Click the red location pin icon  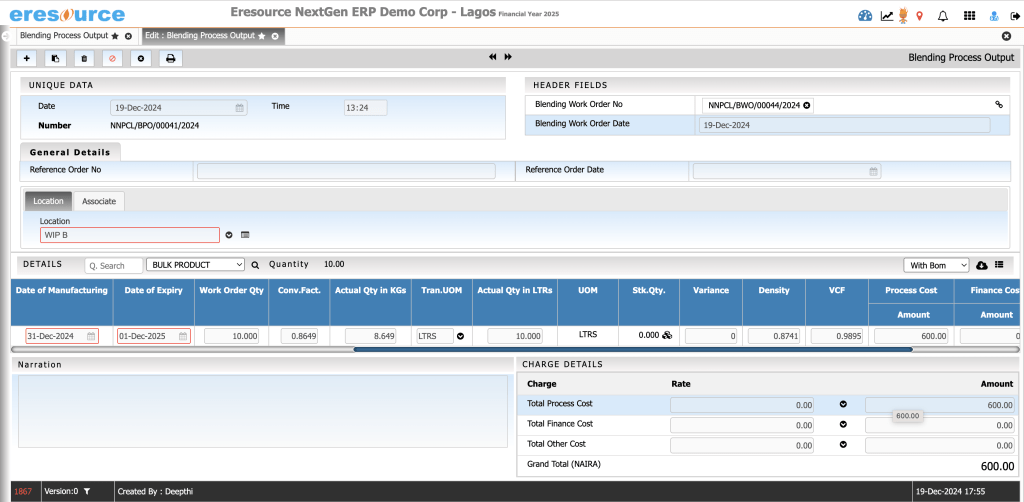tap(919, 16)
